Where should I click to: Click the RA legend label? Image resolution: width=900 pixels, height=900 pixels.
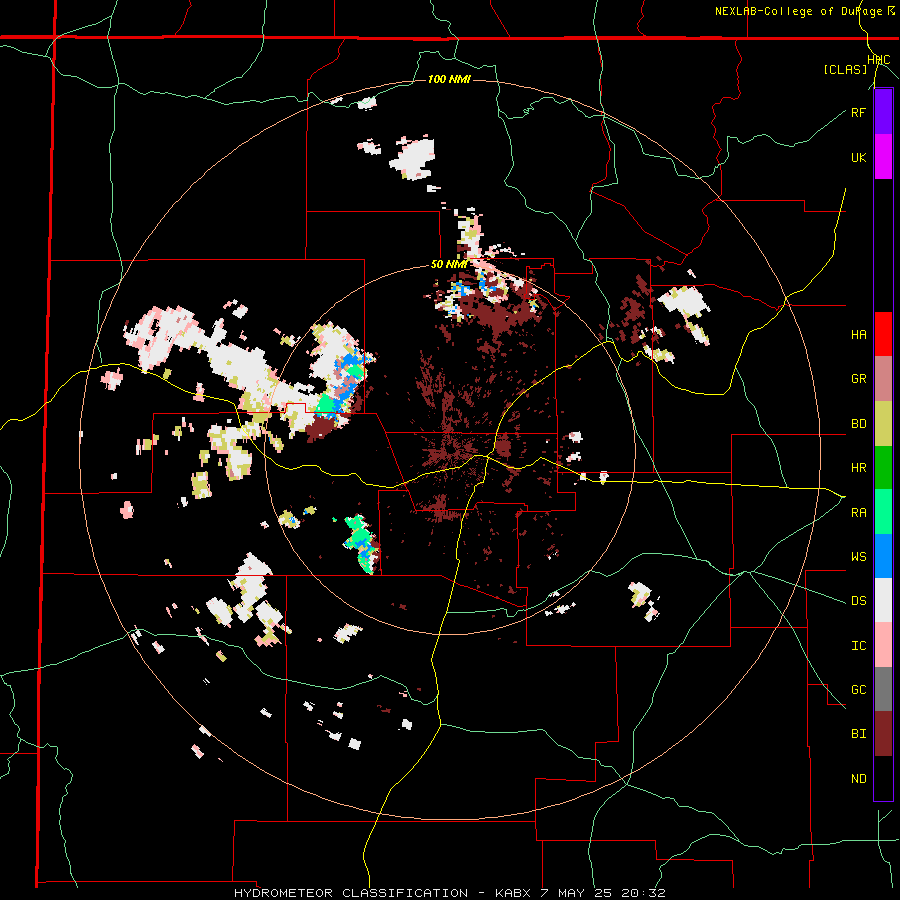pos(858,513)
